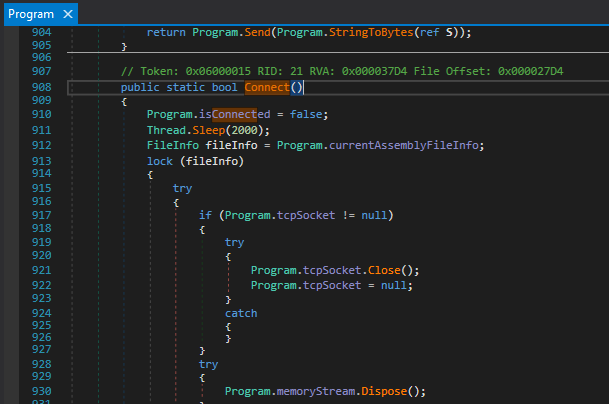Click line number 930
The height and width of the screenshot is (404, 609).
coord(42,391)
